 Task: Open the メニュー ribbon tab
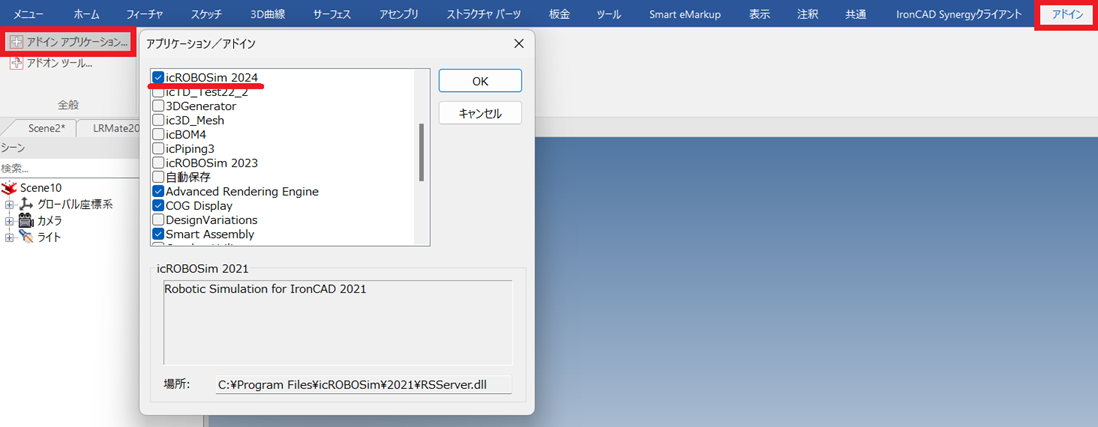pos(29,14)
